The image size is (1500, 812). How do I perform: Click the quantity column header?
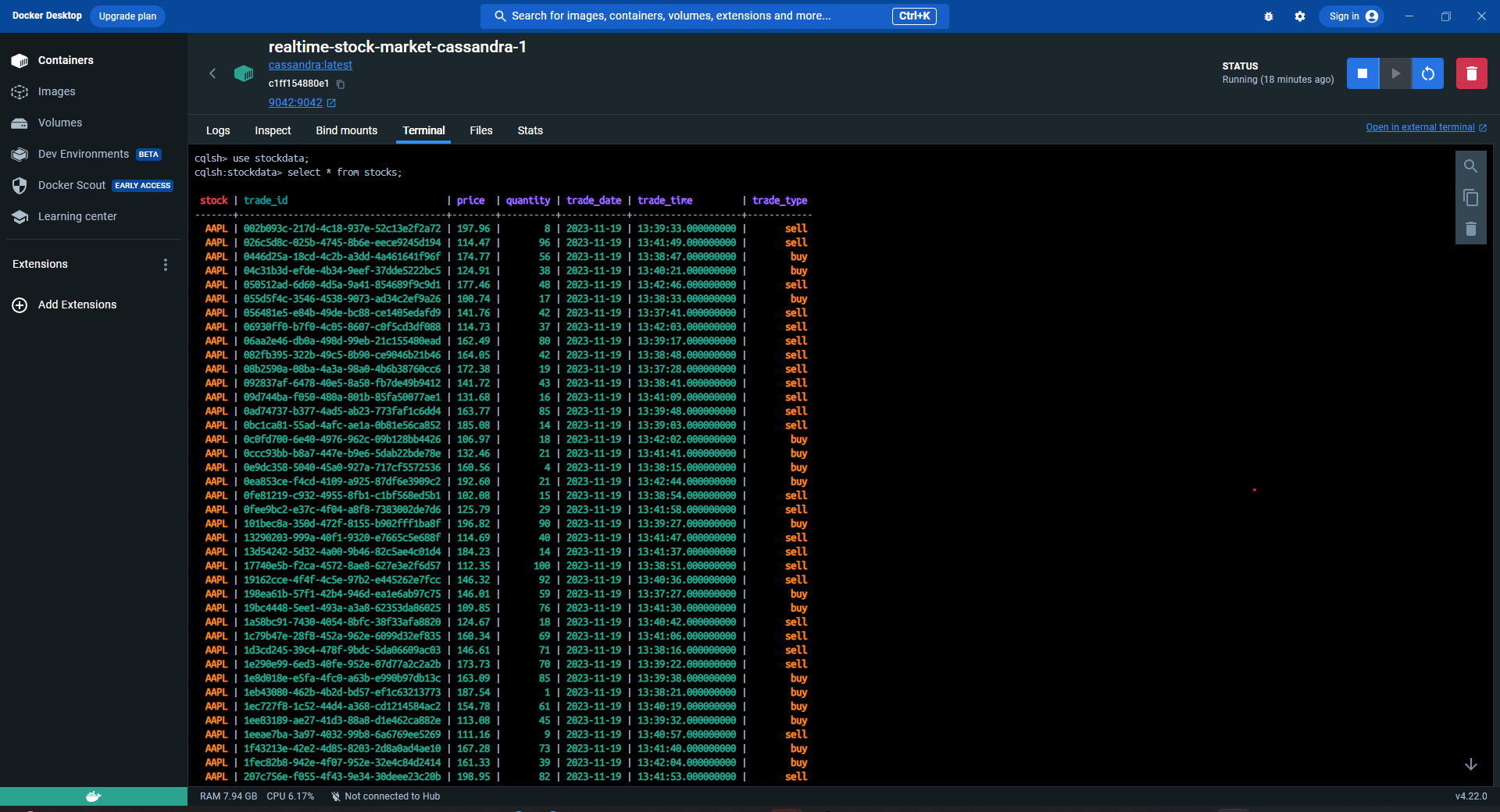tap(528, 201)
